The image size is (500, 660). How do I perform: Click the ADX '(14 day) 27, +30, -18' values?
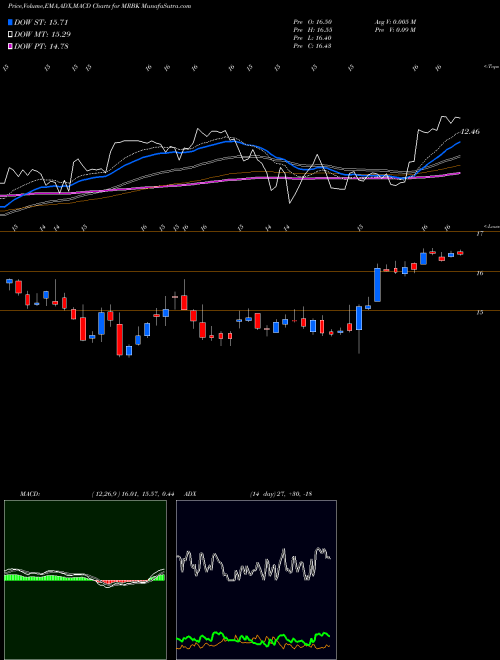[281, 494]
